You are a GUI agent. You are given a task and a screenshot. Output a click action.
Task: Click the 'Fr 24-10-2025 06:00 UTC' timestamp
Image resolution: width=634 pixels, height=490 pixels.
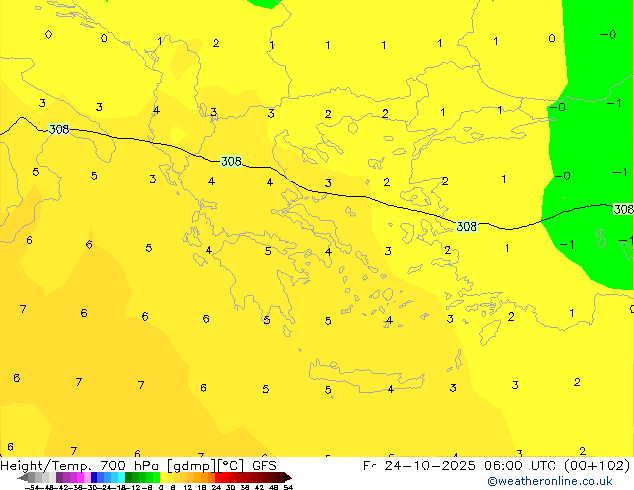pos(459,466)
